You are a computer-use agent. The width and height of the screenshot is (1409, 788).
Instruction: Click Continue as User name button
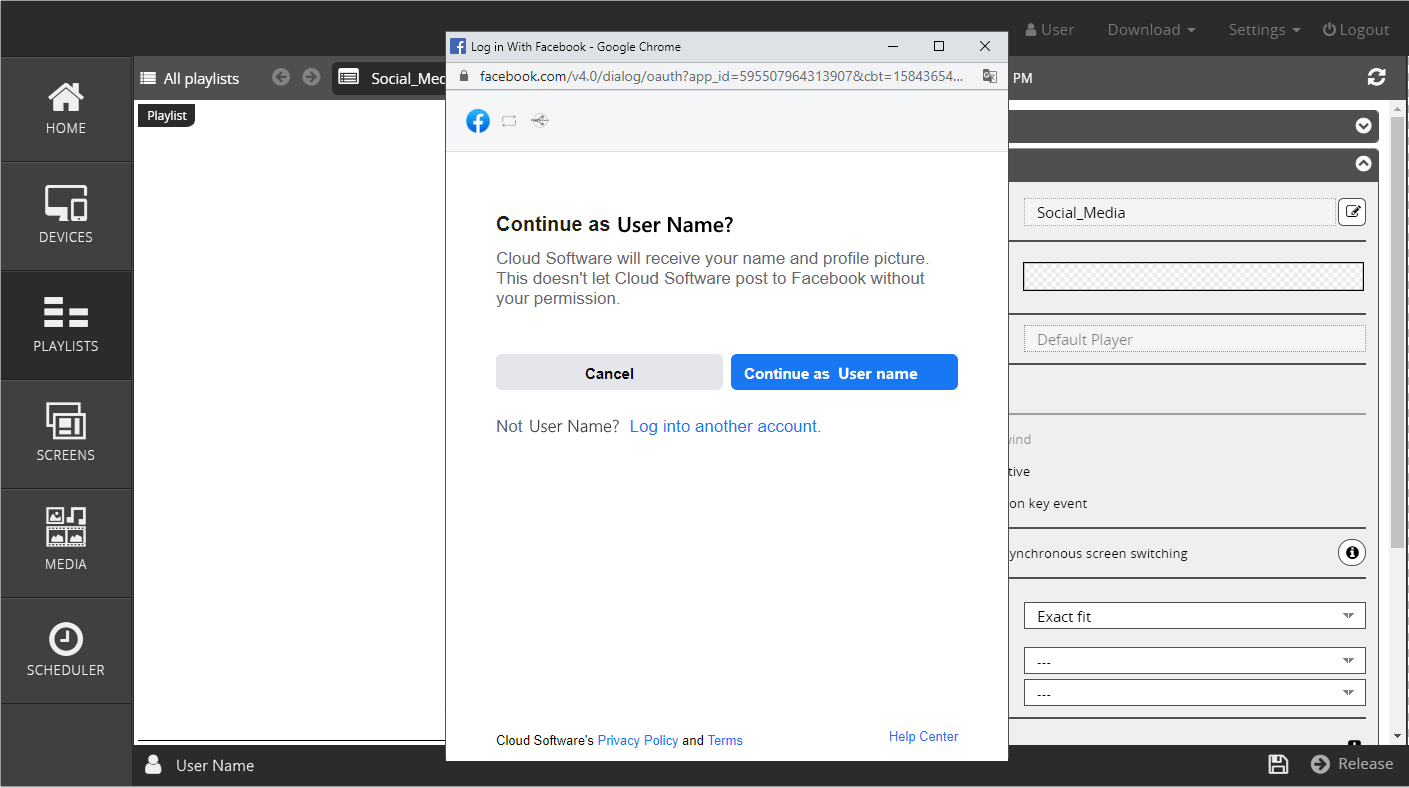(x=844, y=372)
